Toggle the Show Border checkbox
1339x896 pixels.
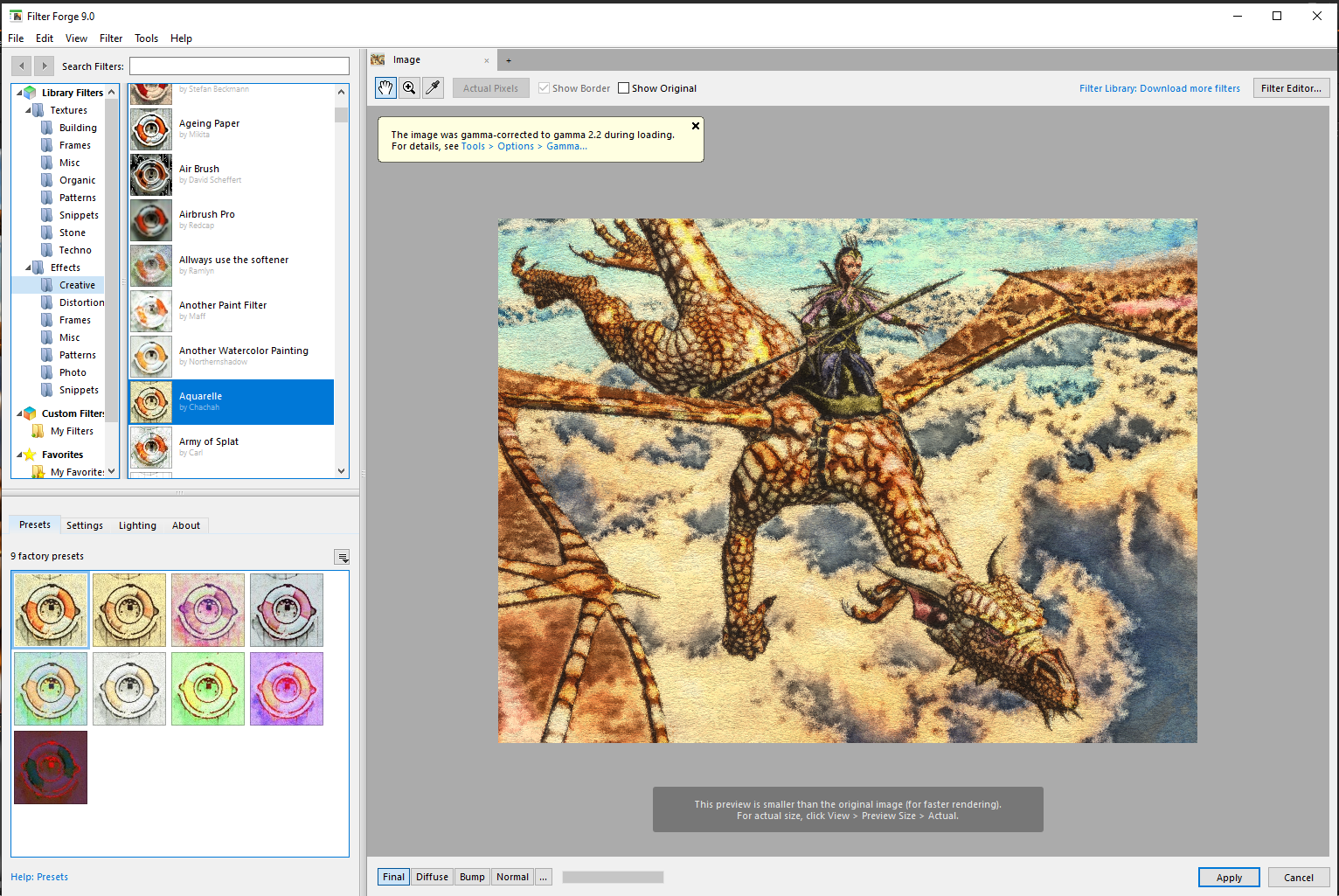544,88
